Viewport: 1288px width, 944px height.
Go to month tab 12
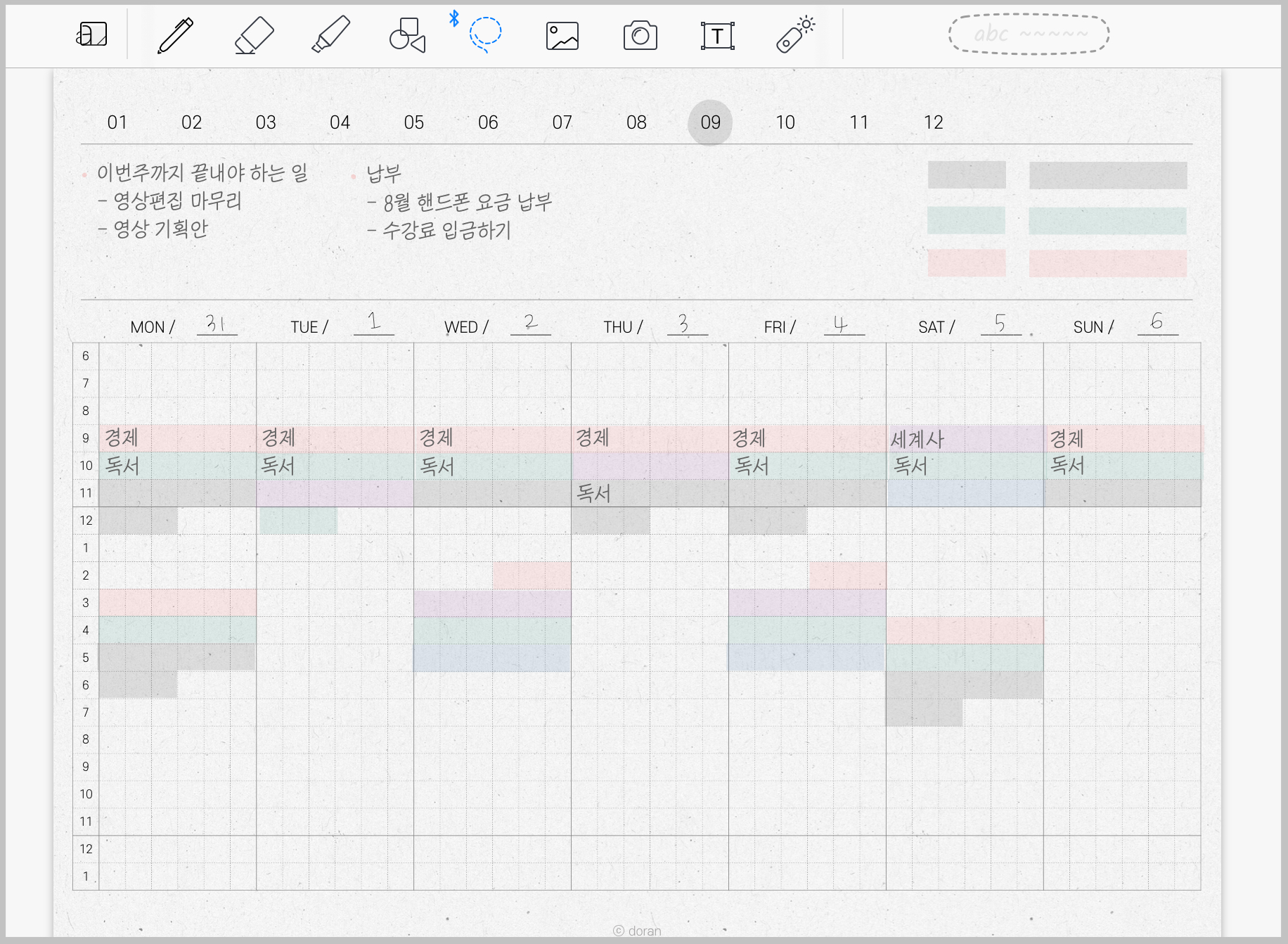[x=933, y=122]
